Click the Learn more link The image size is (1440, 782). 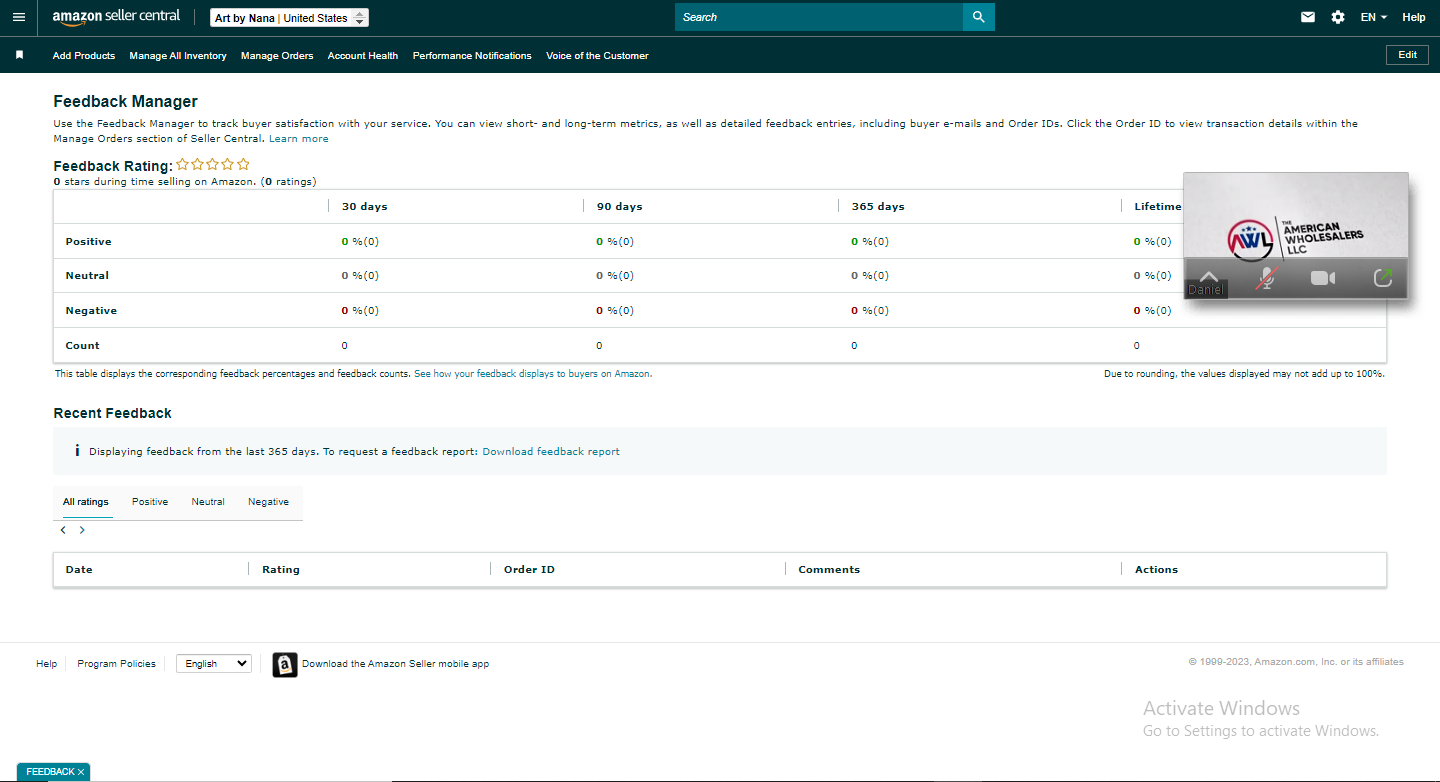299,139
